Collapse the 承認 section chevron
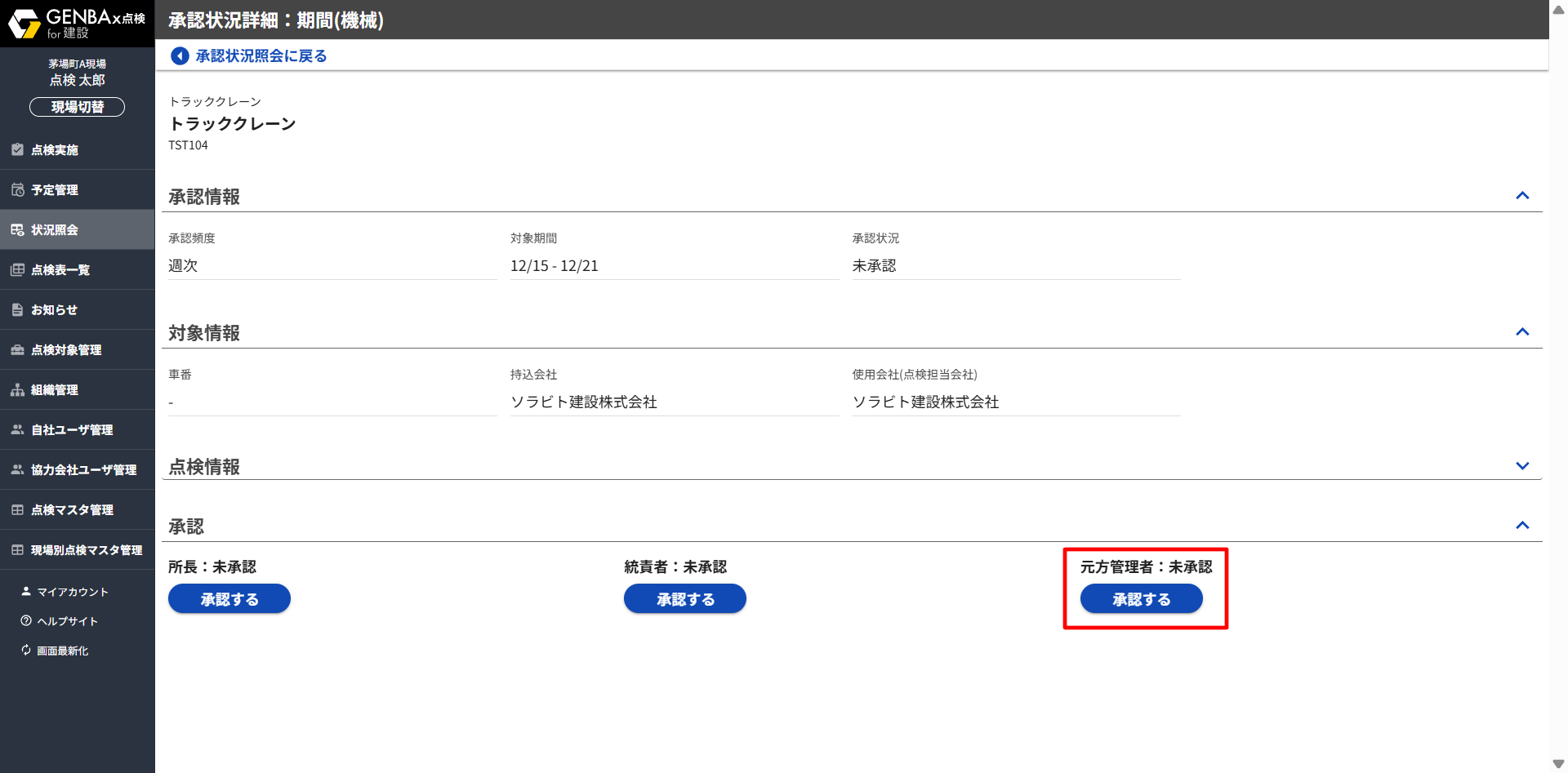The image size is (1568, 773). pyautogui.click(x=1521, y=526)
